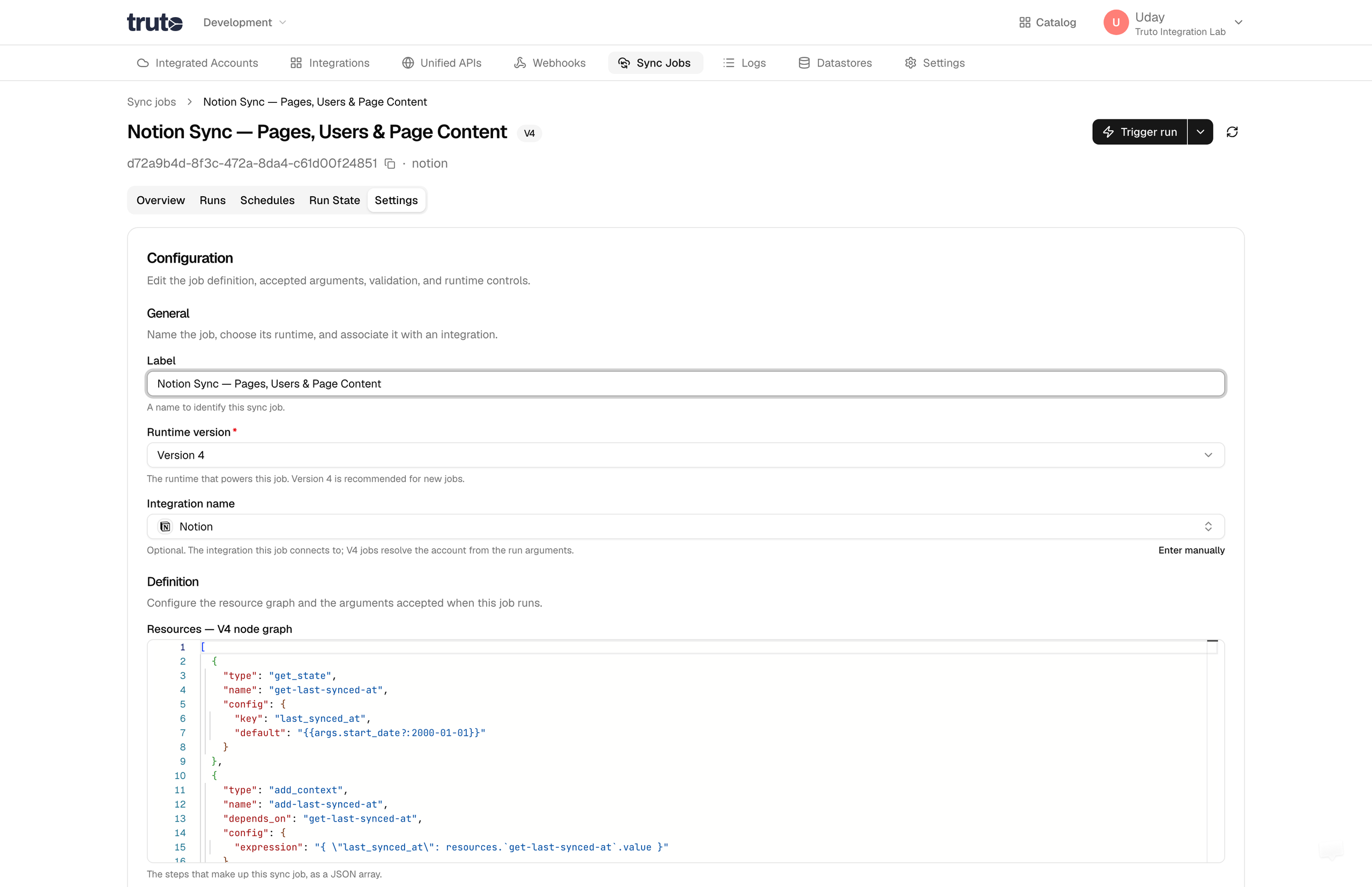Open the top navigation Settings item
This screenshot has width=1372, height=887.
[934, 63]
